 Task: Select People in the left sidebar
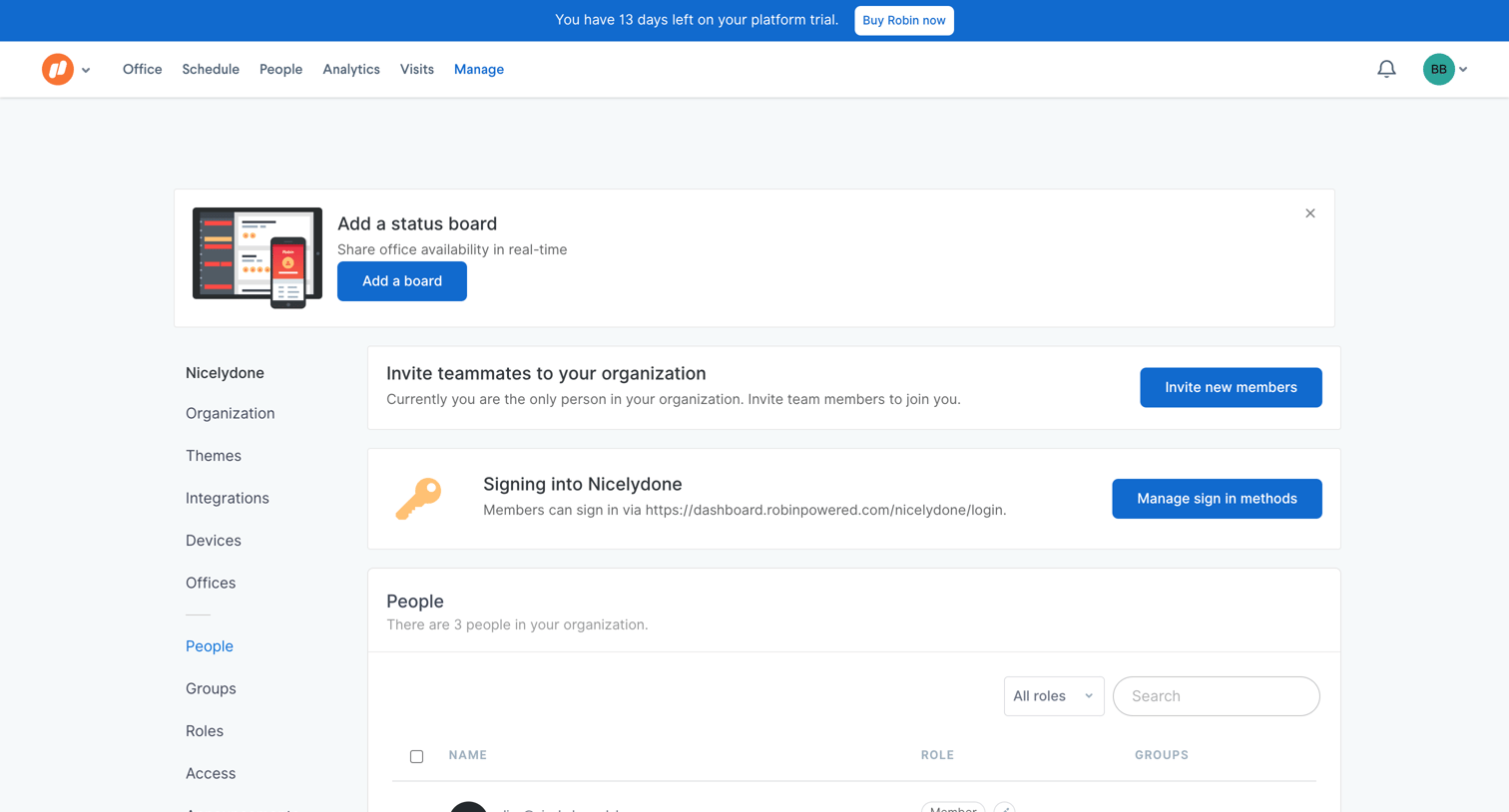click(210, 646)
